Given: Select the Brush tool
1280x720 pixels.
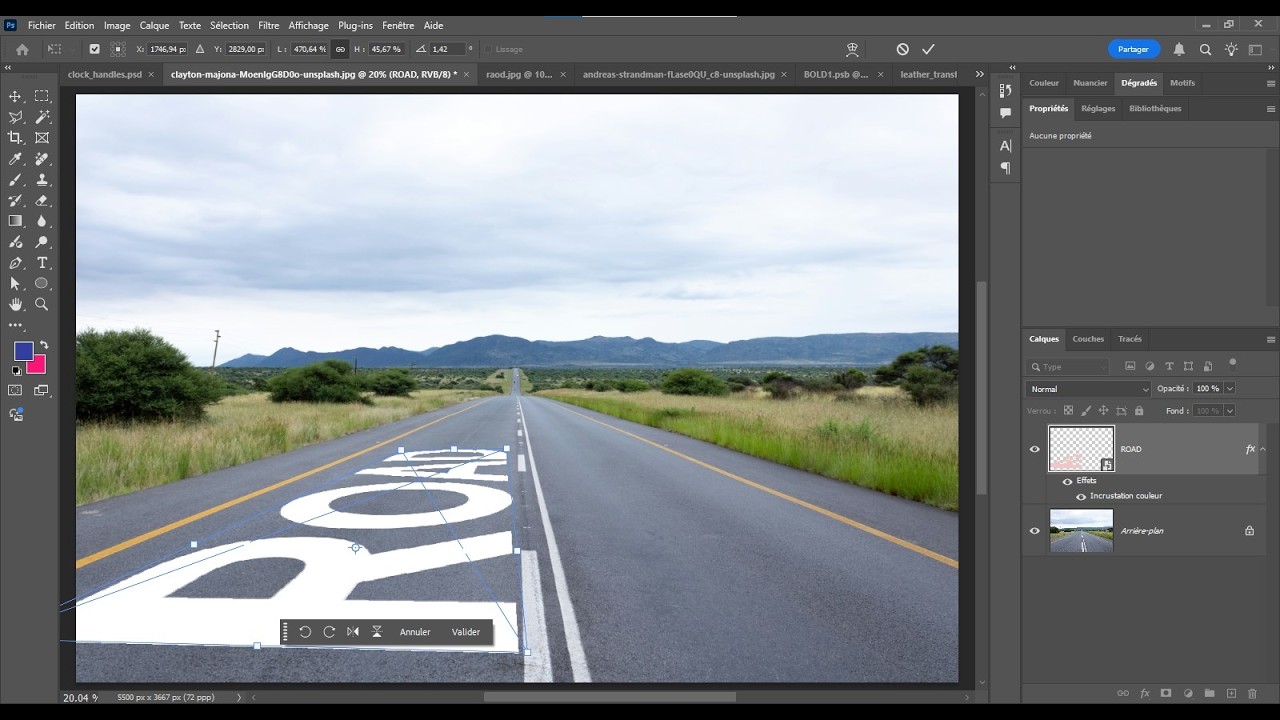Looking at the screenshot, I should (x=15, y=180).
